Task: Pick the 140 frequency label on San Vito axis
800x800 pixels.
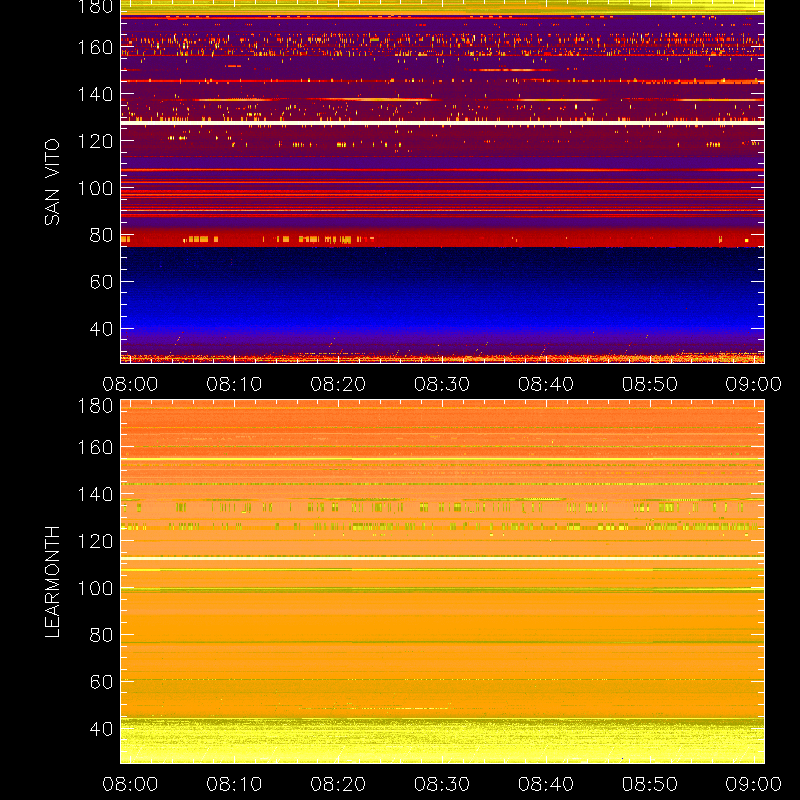Action: click(x=95, y=94)
